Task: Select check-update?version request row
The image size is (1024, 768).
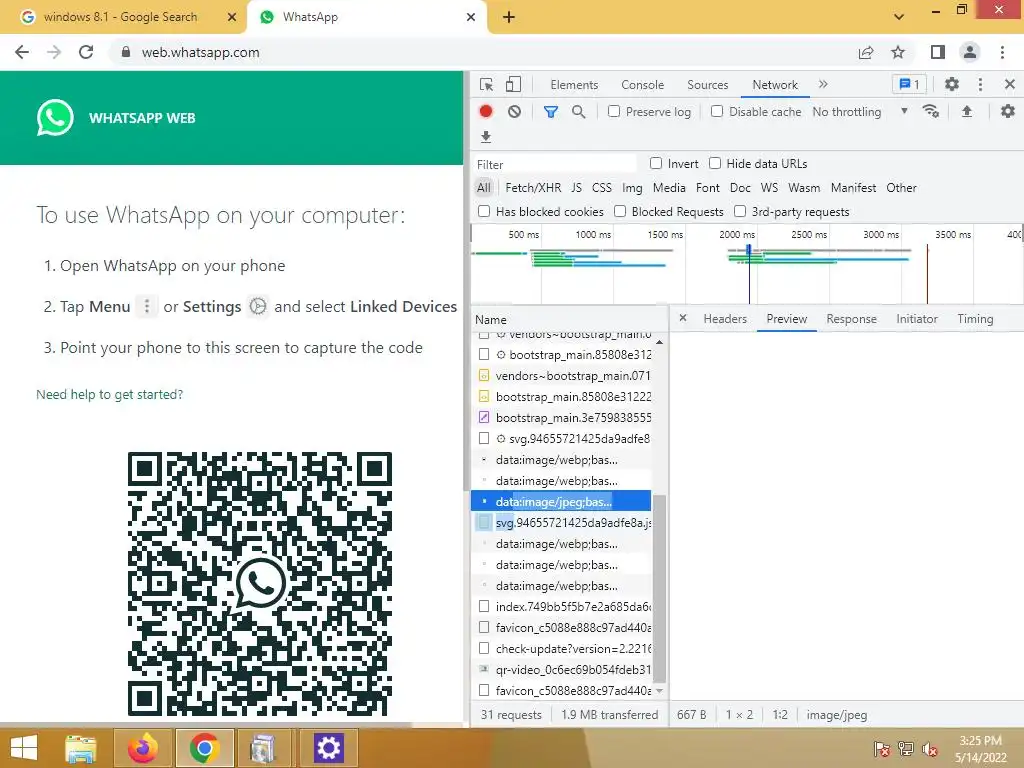Action: (x=562, y=648)
